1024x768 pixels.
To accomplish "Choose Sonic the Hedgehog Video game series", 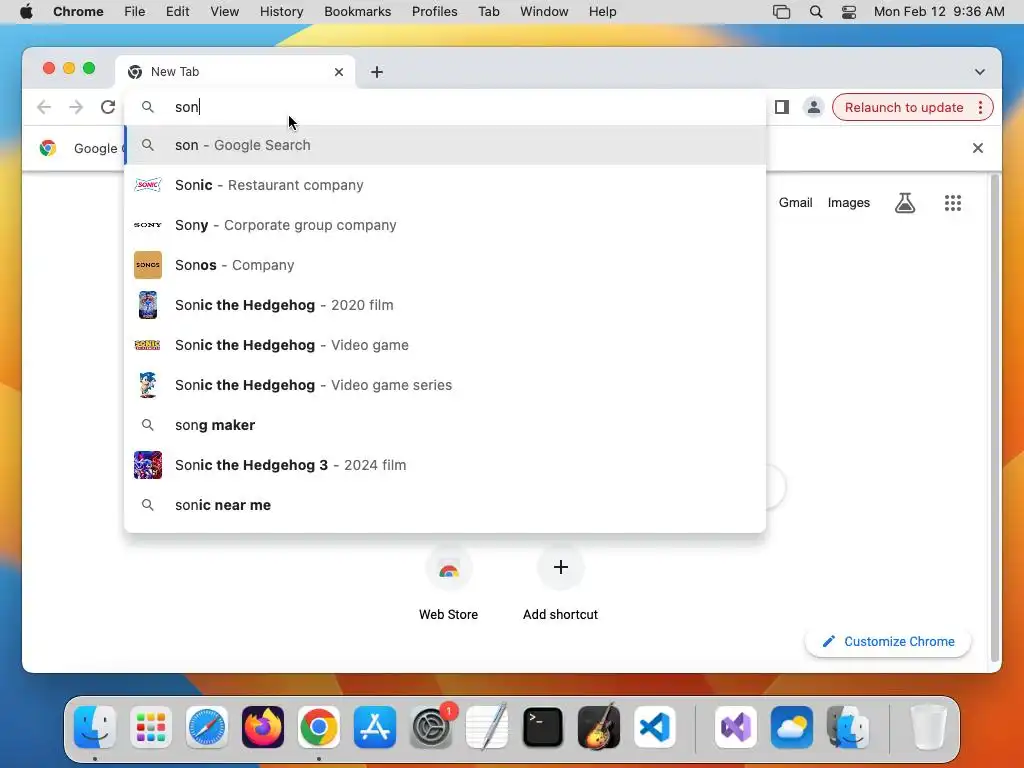I will (x=445, y=385).
